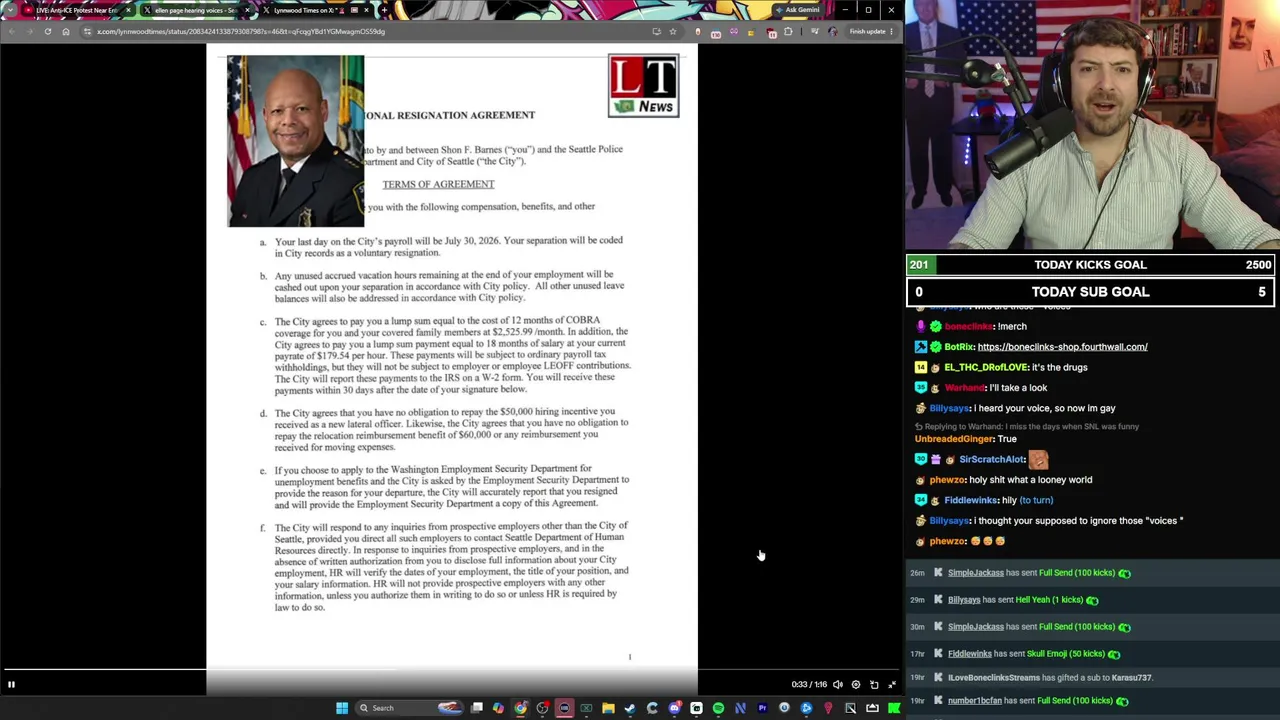Screen dimensions: 1280x720
Task: Open the blue N app in the taskbar
Action: [x=740, y=708]
